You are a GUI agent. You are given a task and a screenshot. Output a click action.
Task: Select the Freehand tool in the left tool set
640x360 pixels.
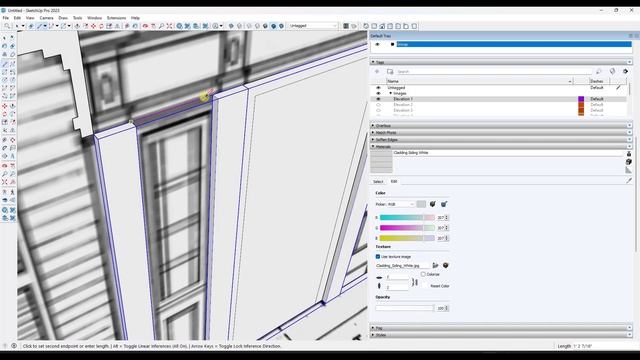(12, 64)
